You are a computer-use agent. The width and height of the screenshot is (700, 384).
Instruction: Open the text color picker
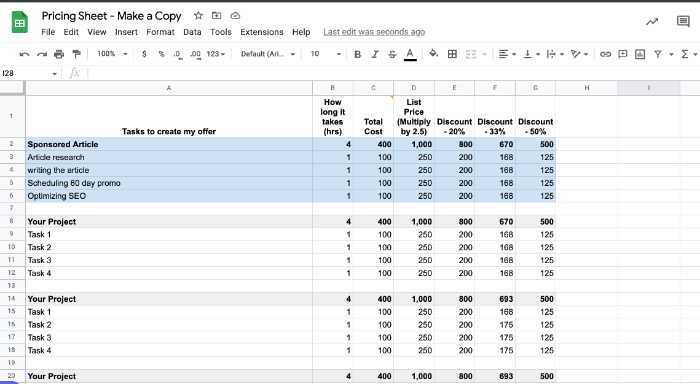[x=410, y=54]
